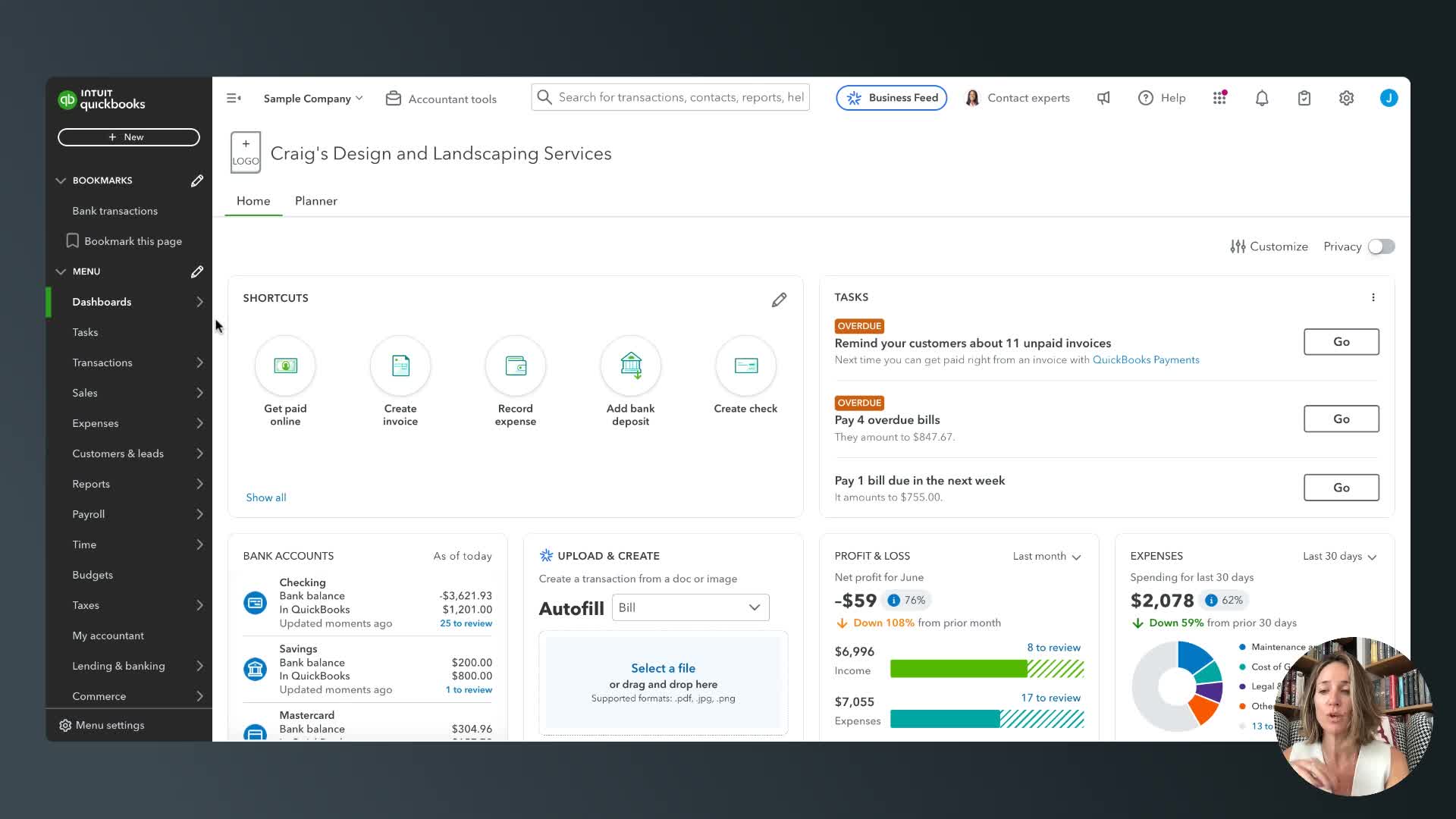Click Profit & Loss 76% info icon
Viewport: 1456px width, 819px height.
[894, 601]
